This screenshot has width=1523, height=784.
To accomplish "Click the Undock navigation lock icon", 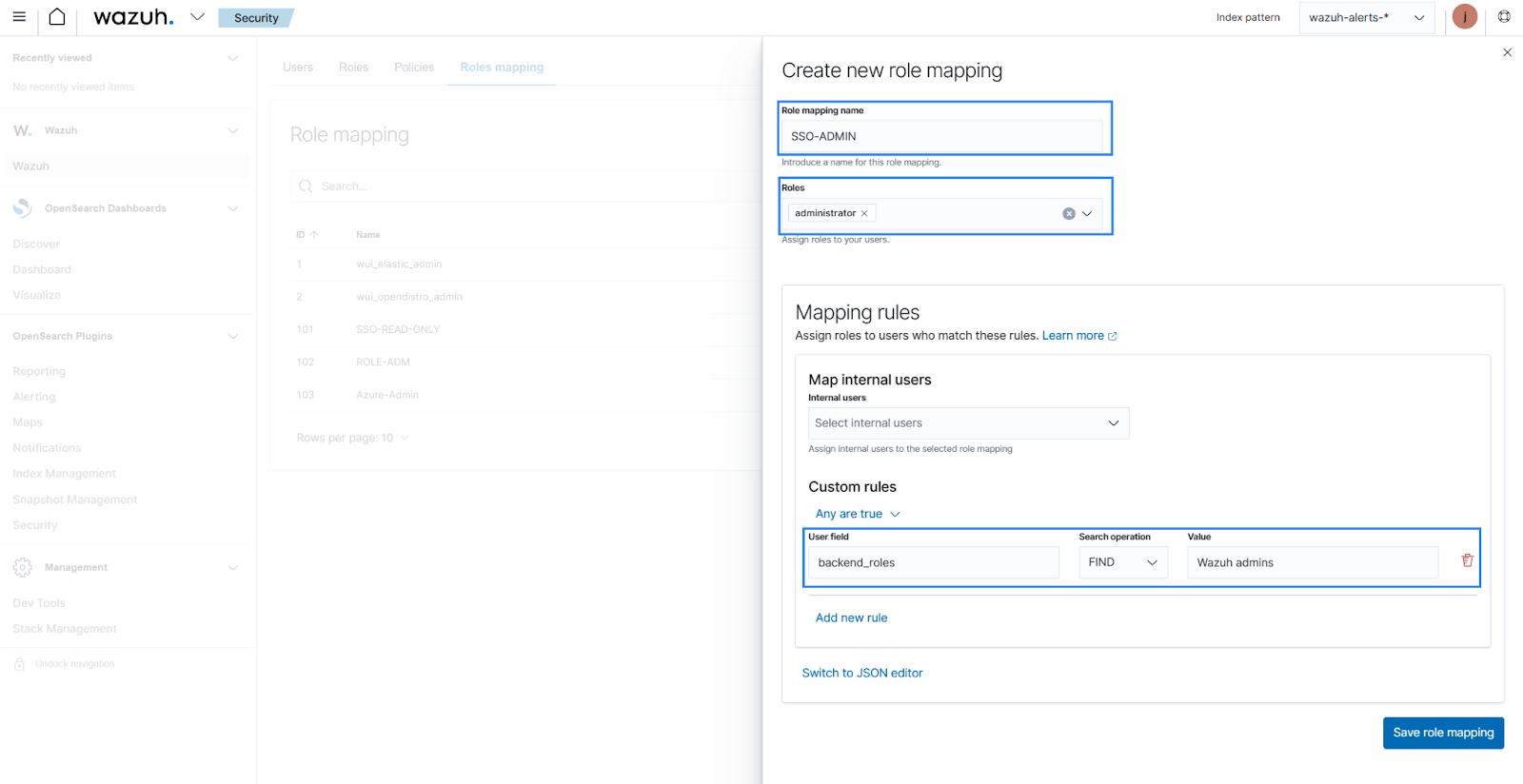I will coord(19,664).
